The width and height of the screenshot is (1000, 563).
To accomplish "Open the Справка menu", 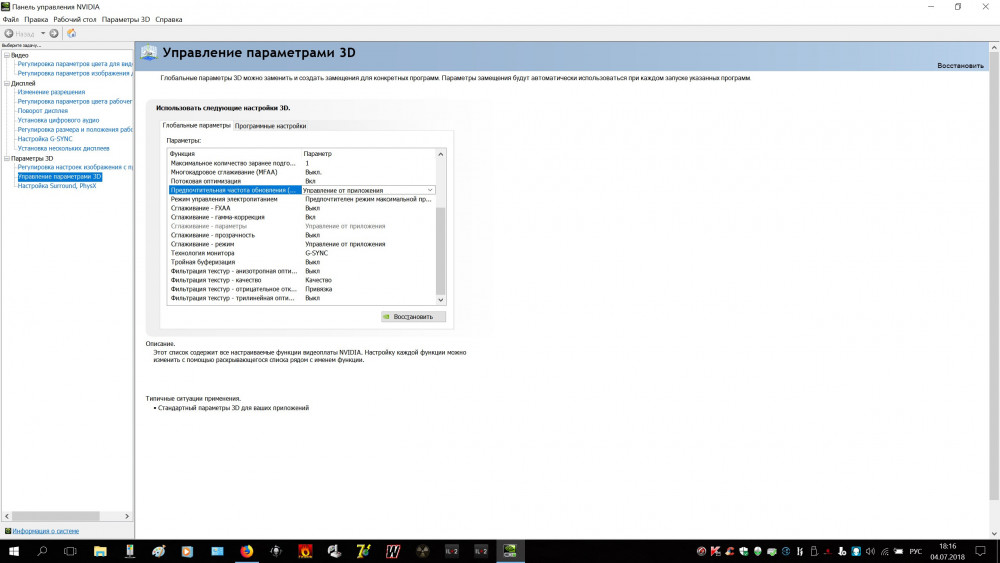I will click(x=169, y=19).
